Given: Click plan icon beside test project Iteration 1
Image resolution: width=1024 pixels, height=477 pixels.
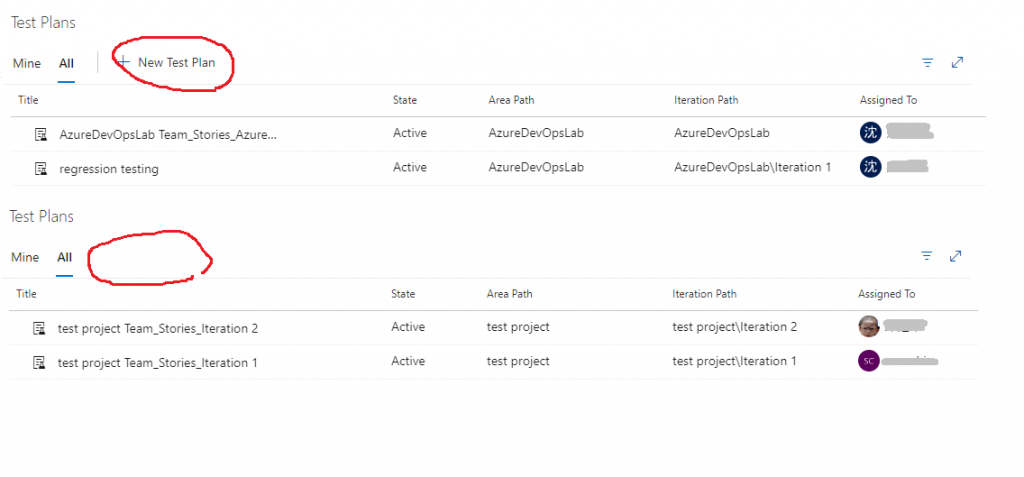Looking at the screenshot, I should coord(40,362).
